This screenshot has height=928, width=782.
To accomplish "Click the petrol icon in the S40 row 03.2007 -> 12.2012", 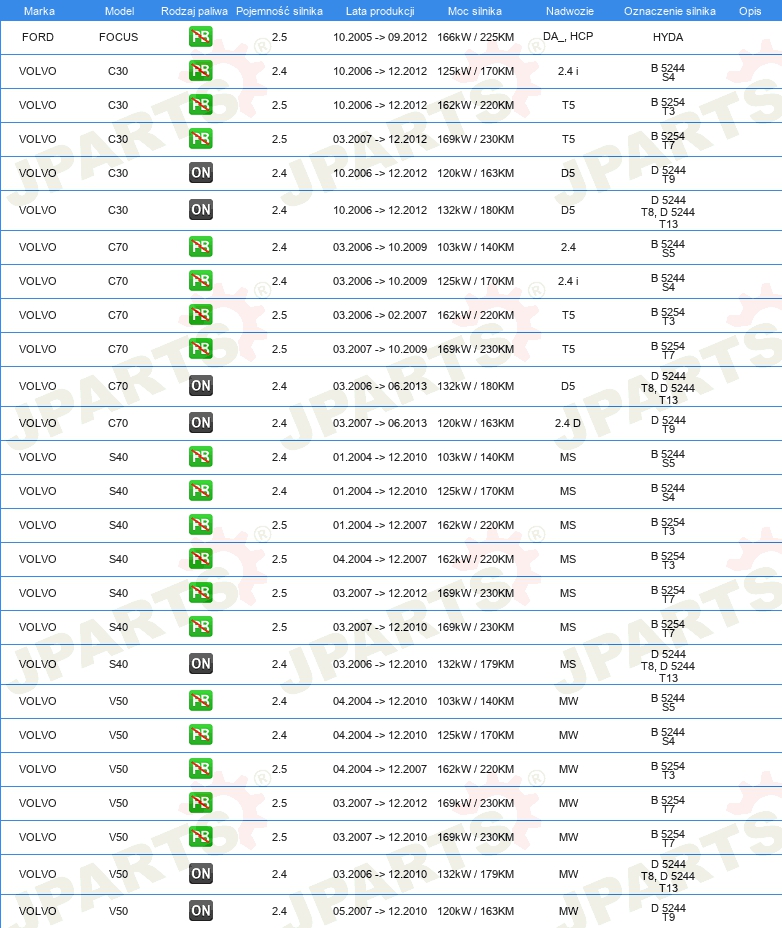I will click(x=201, y=592).
